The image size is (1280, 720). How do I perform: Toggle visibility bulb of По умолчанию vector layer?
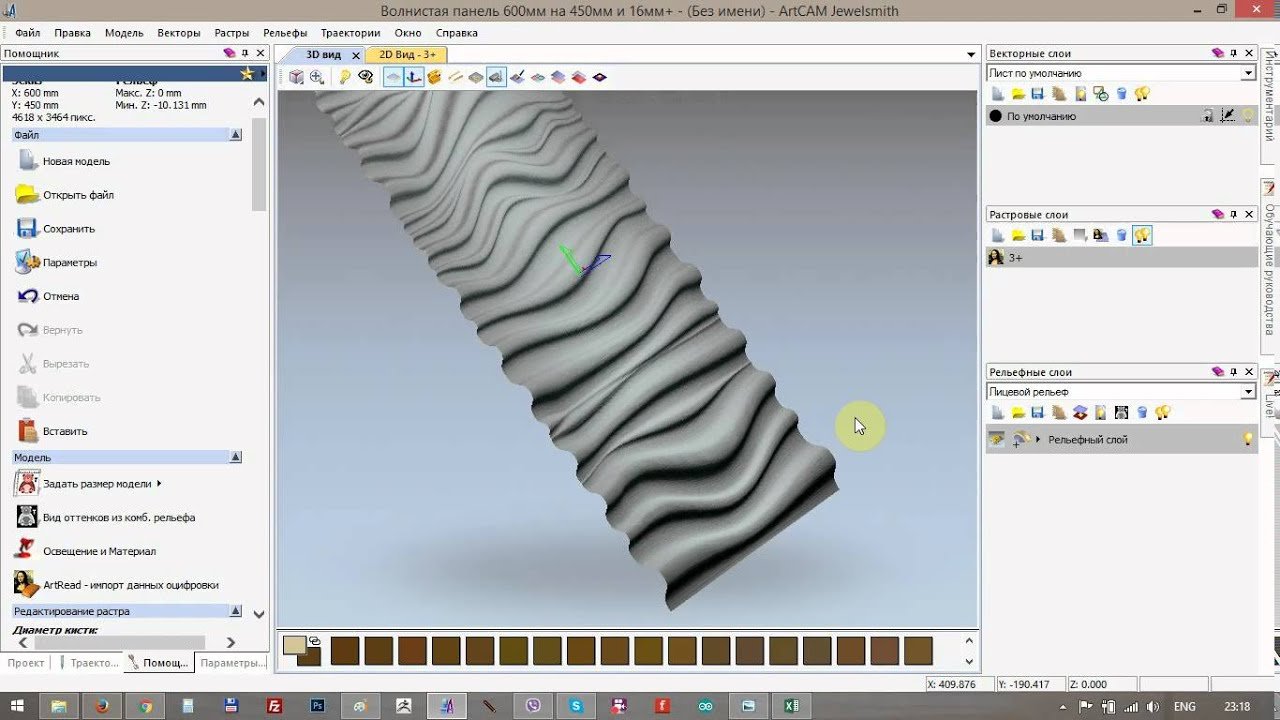pyautogui.click(x=1248, y=117)
